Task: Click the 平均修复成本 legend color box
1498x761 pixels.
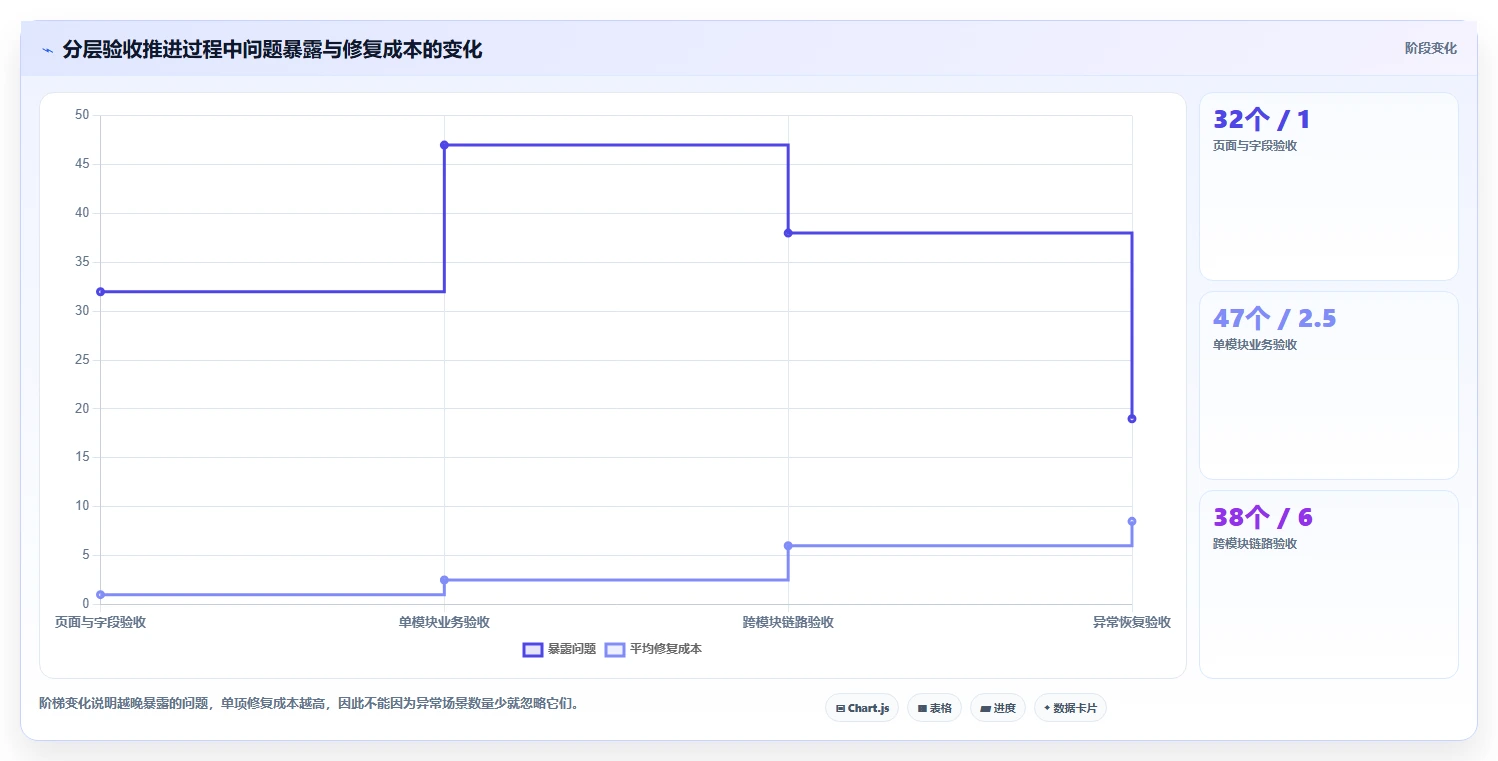Action: (x=615, y=649)
